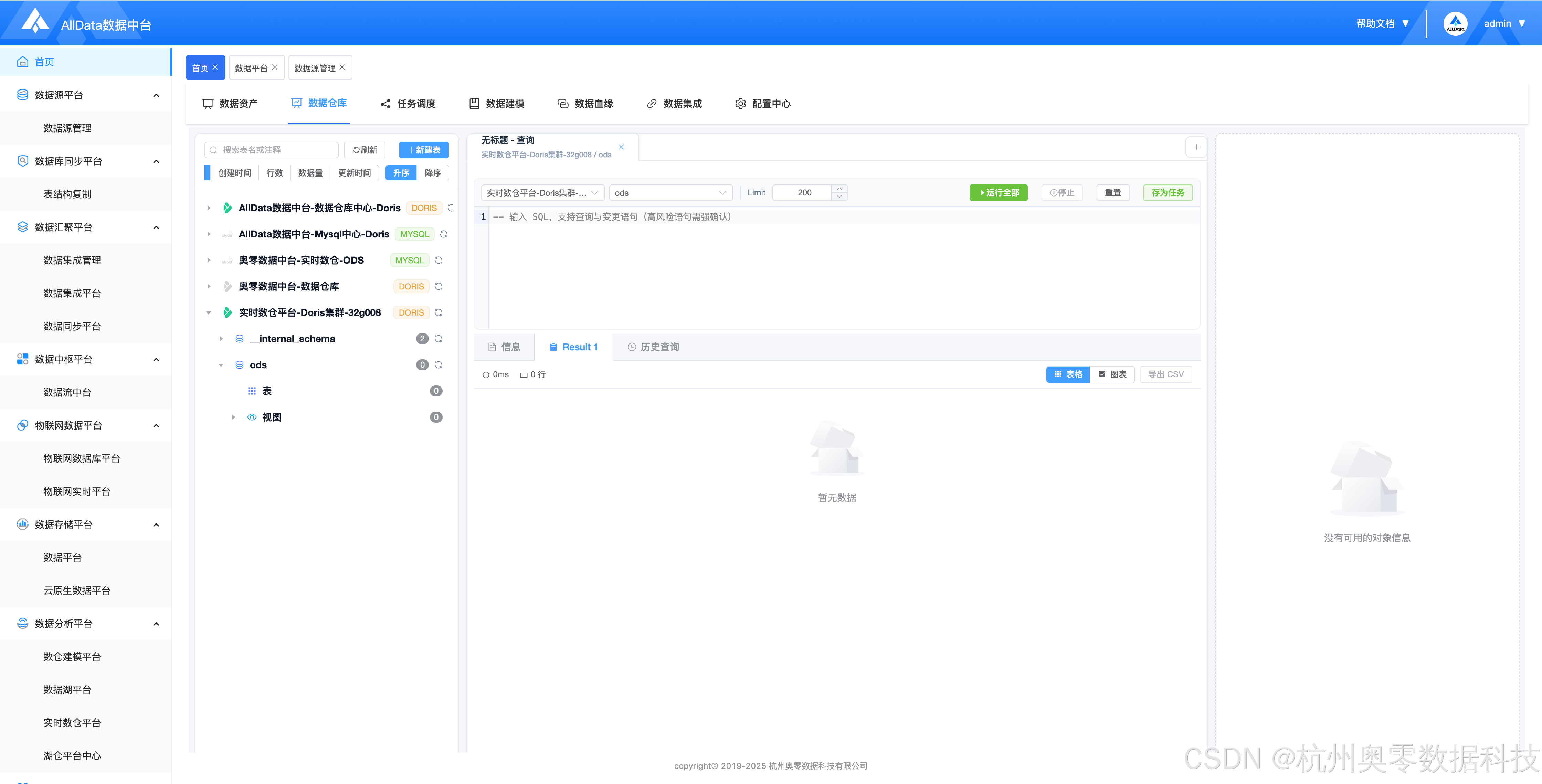Select 升序 sort order
The image size is (1542, 784).
coord(401,173)
